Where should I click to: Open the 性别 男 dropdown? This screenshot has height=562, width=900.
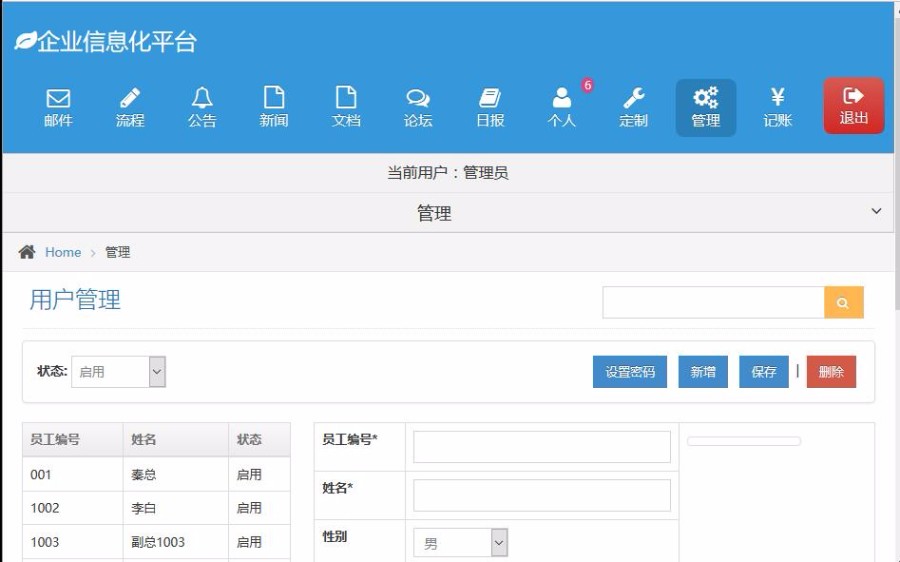tap(460, 542)
